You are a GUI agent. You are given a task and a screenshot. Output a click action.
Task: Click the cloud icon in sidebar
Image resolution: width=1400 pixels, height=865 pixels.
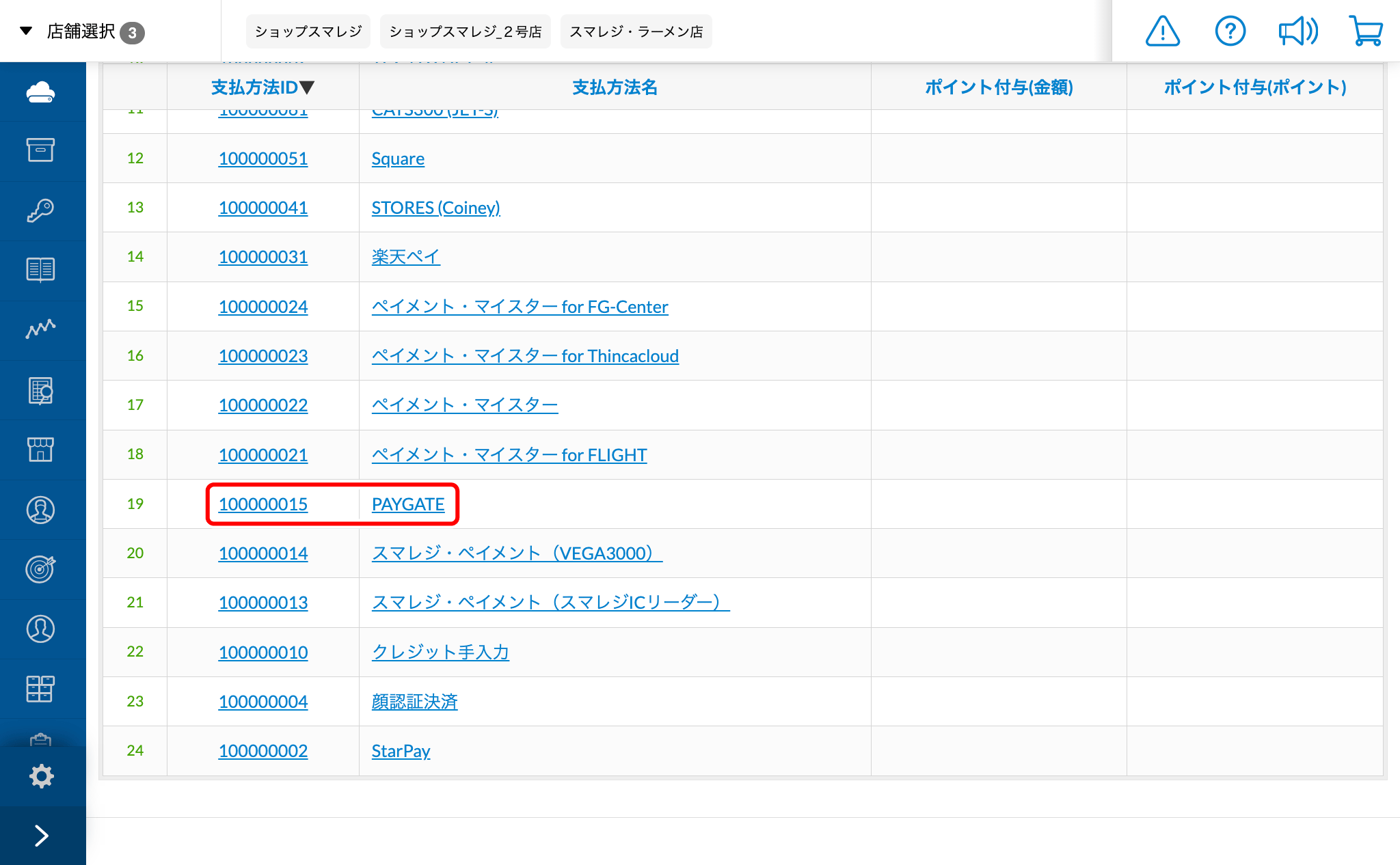[41, 92]
